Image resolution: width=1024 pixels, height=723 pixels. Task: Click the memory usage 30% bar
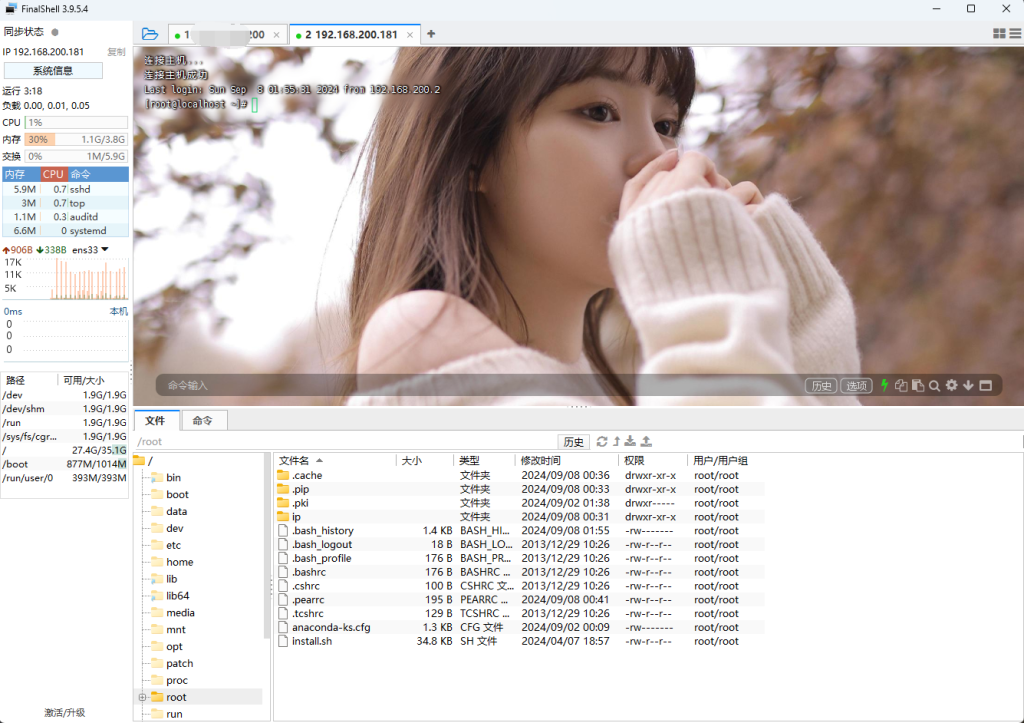click(76, 139)
